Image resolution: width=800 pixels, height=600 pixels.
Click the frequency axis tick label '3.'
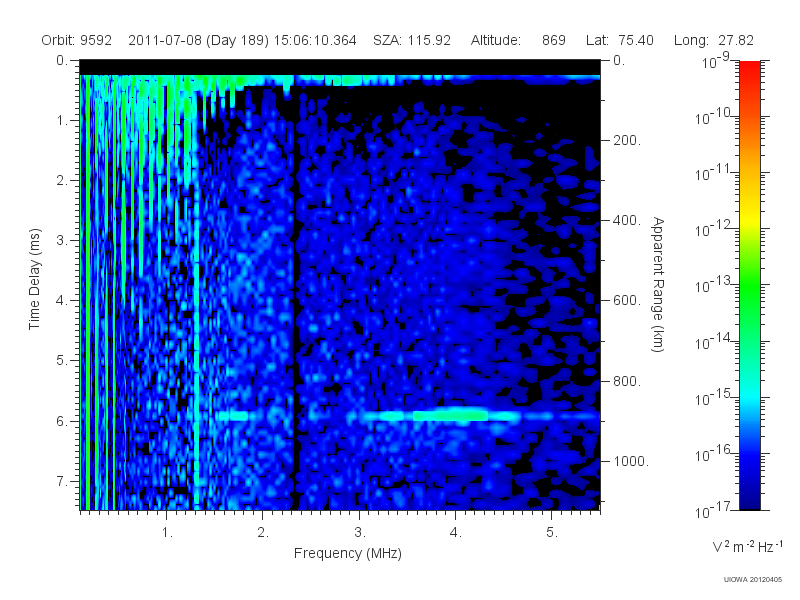[x=360, y=533]
